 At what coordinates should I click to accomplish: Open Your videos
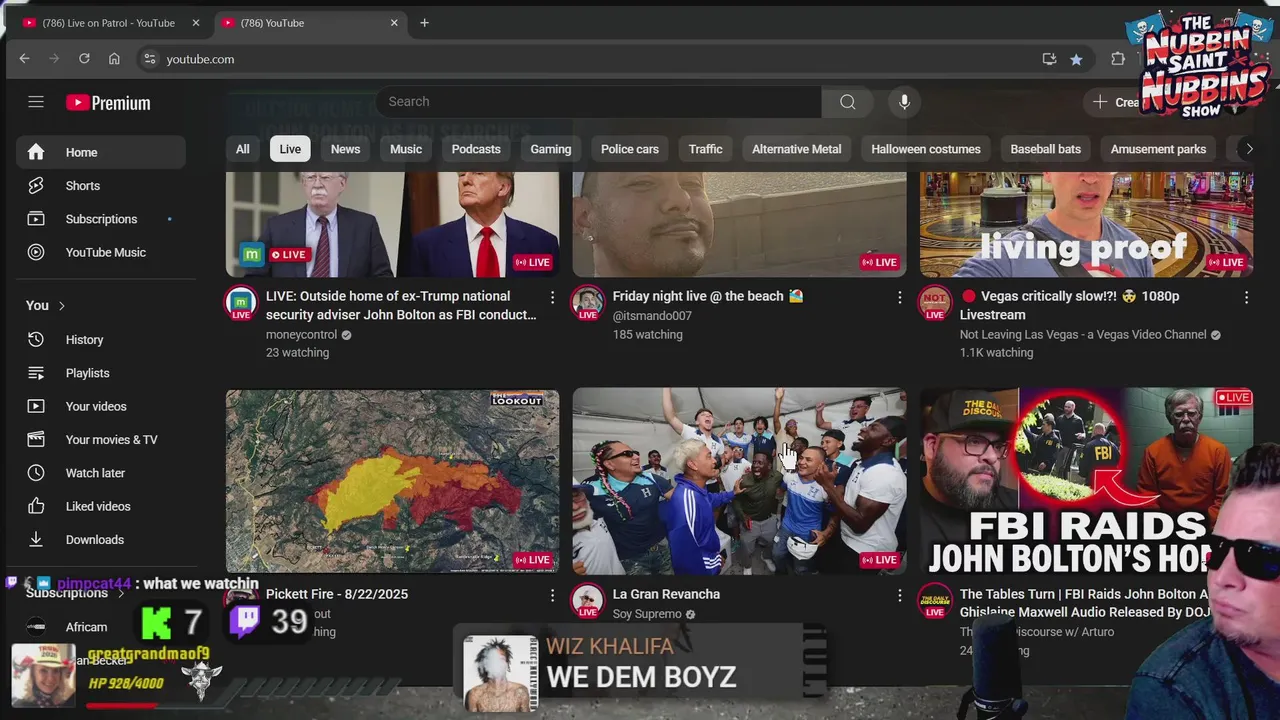(x=101, y=406)
